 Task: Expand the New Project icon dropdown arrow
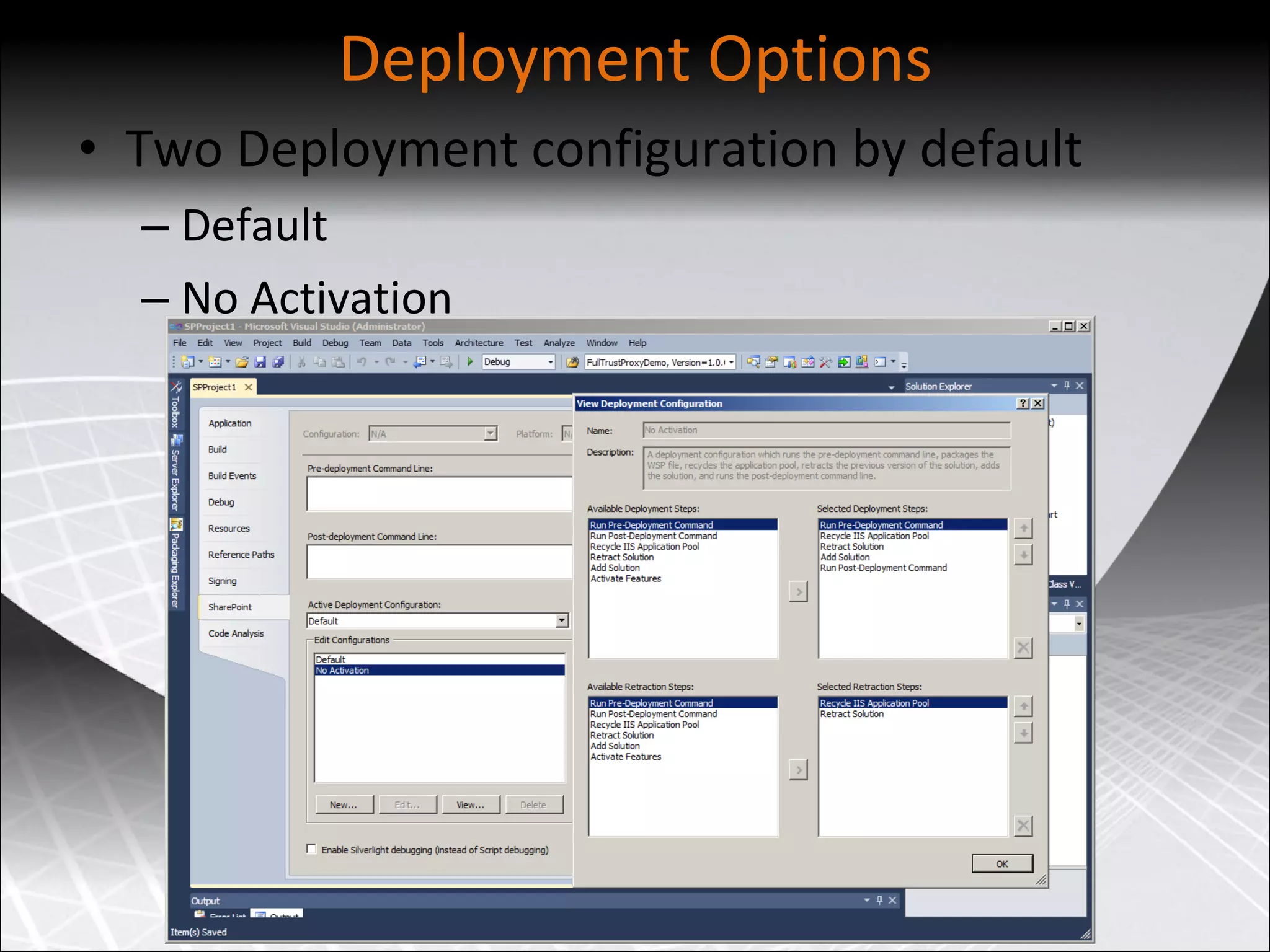(x=201, y=362)
